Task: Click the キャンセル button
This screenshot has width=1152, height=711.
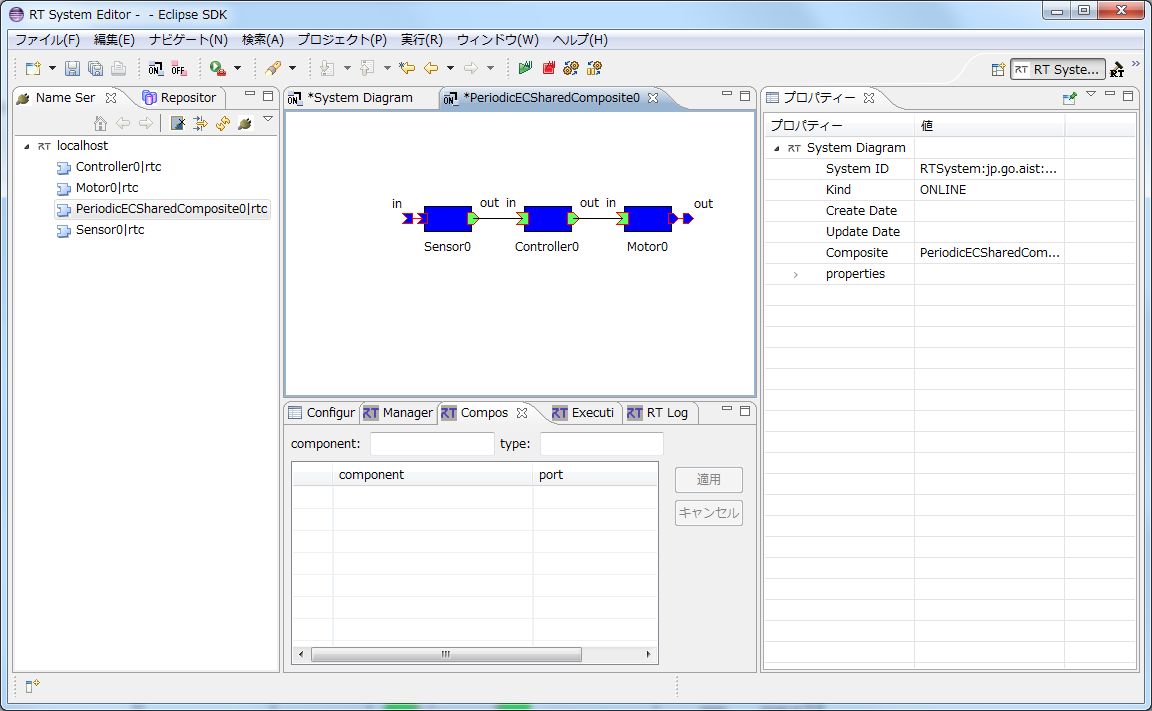Action: [708, 513]
